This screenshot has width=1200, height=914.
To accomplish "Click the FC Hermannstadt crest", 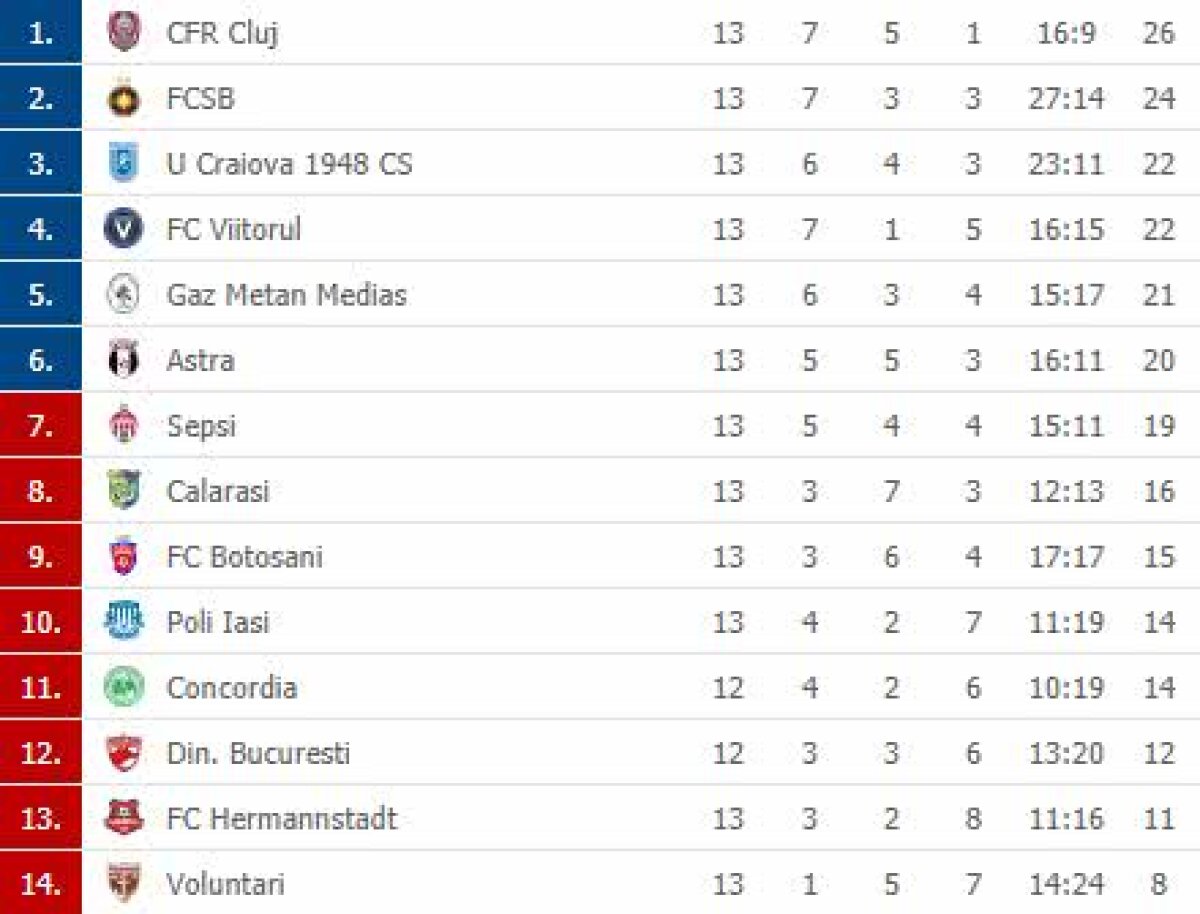I will pyautogui.click(x=123, y=819).
